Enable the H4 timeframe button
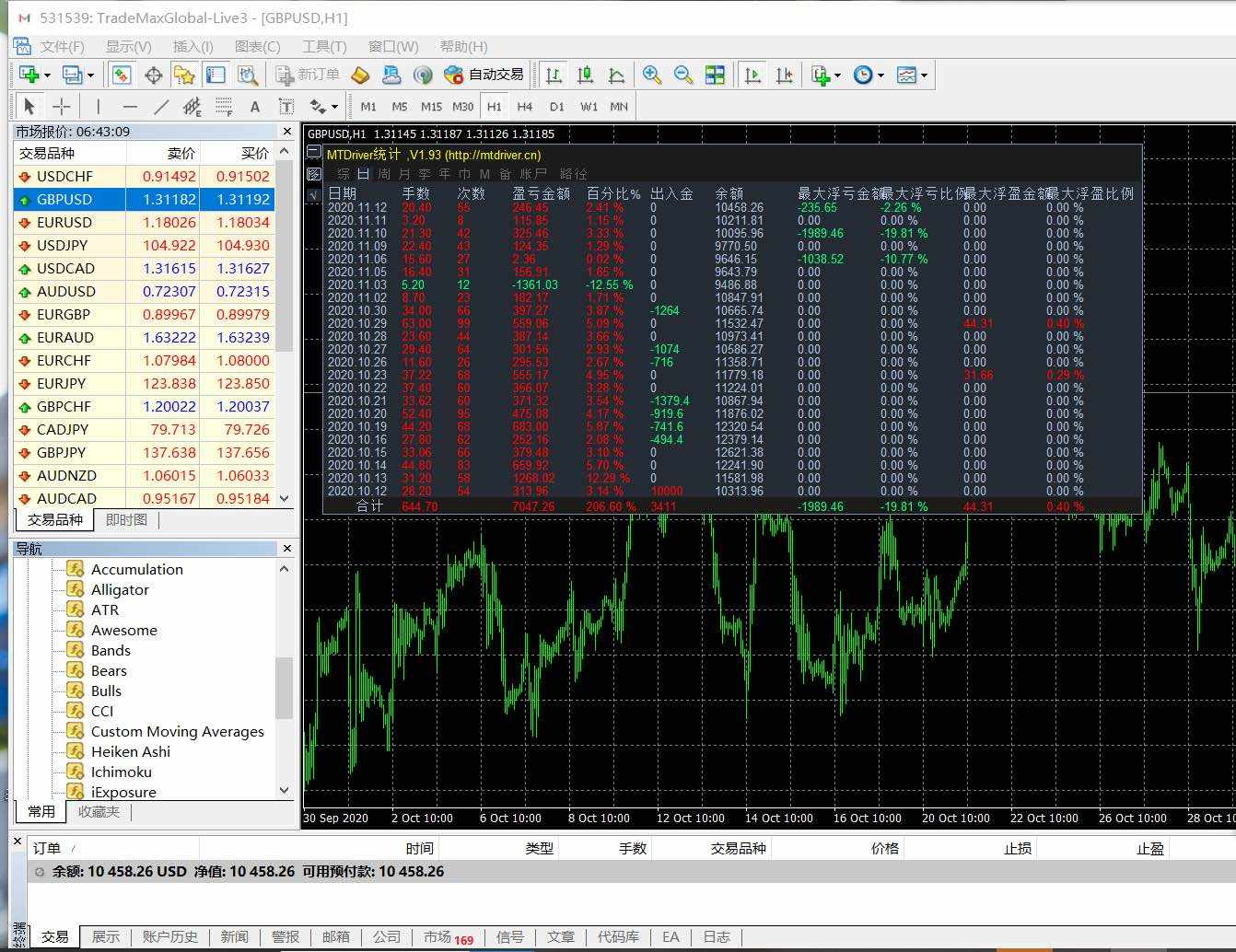 (524, 107)
